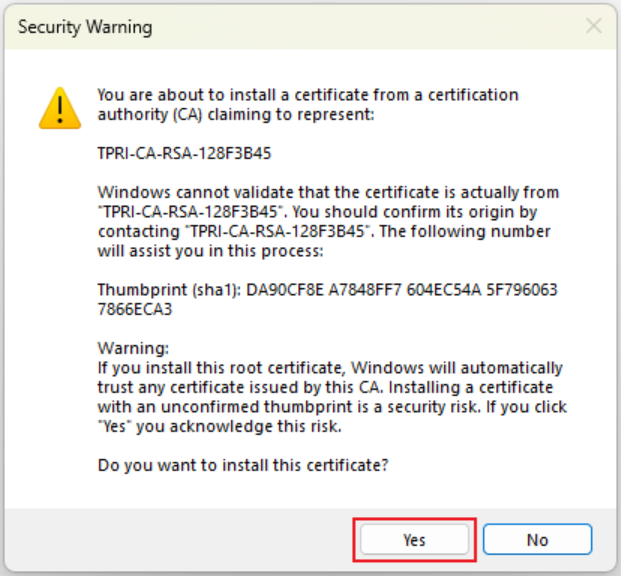Viewport: 621px width, 576px height.
Task: Click the "If you install this root certificate" line
Action: click(329, 368)
